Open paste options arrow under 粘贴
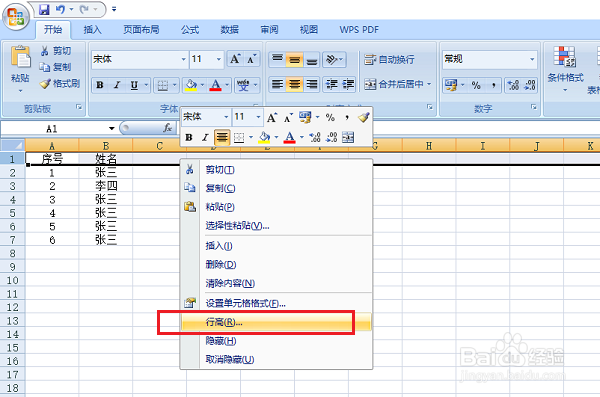 20,91
